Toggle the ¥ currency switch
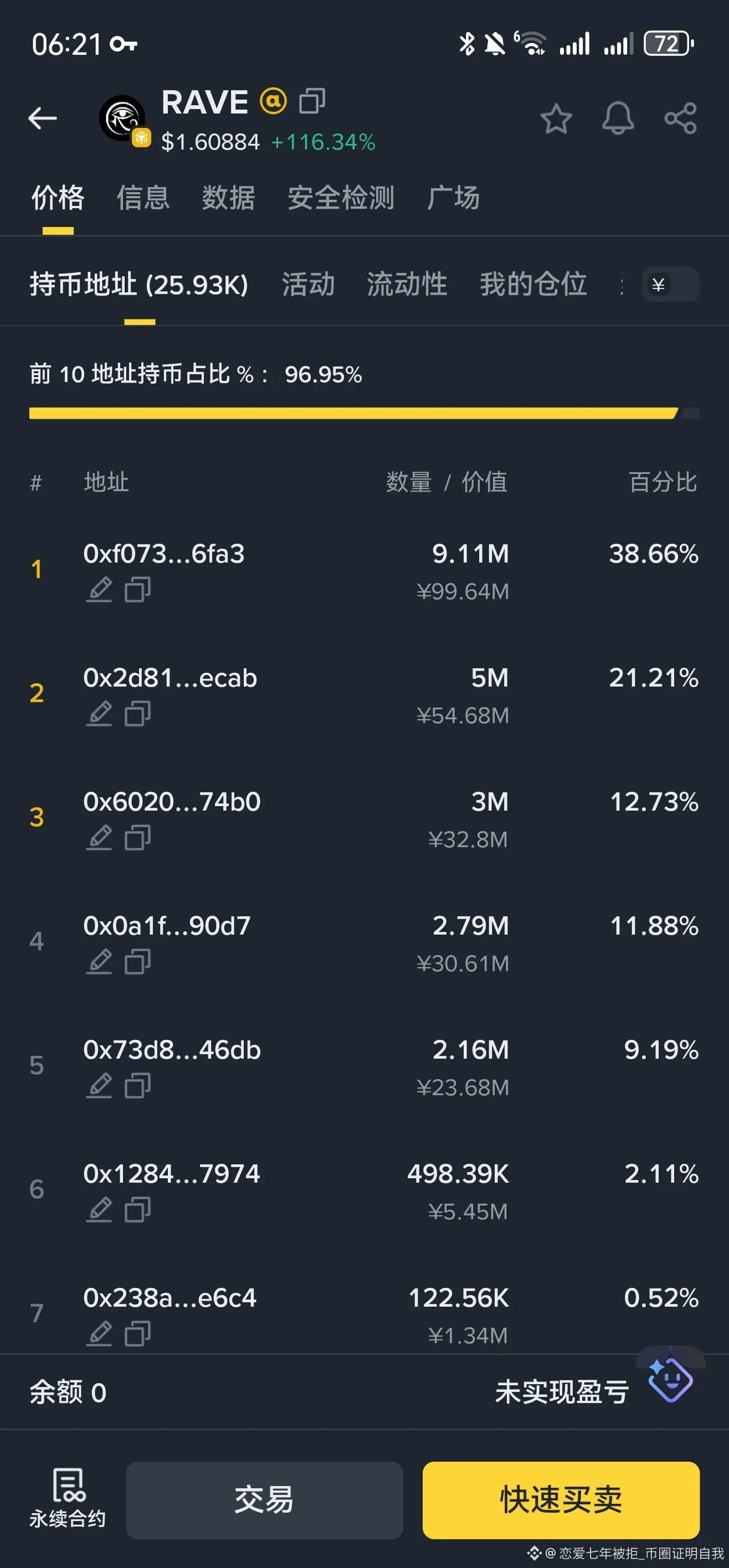This screenshot has height=1568, width=729. (670, 284)
